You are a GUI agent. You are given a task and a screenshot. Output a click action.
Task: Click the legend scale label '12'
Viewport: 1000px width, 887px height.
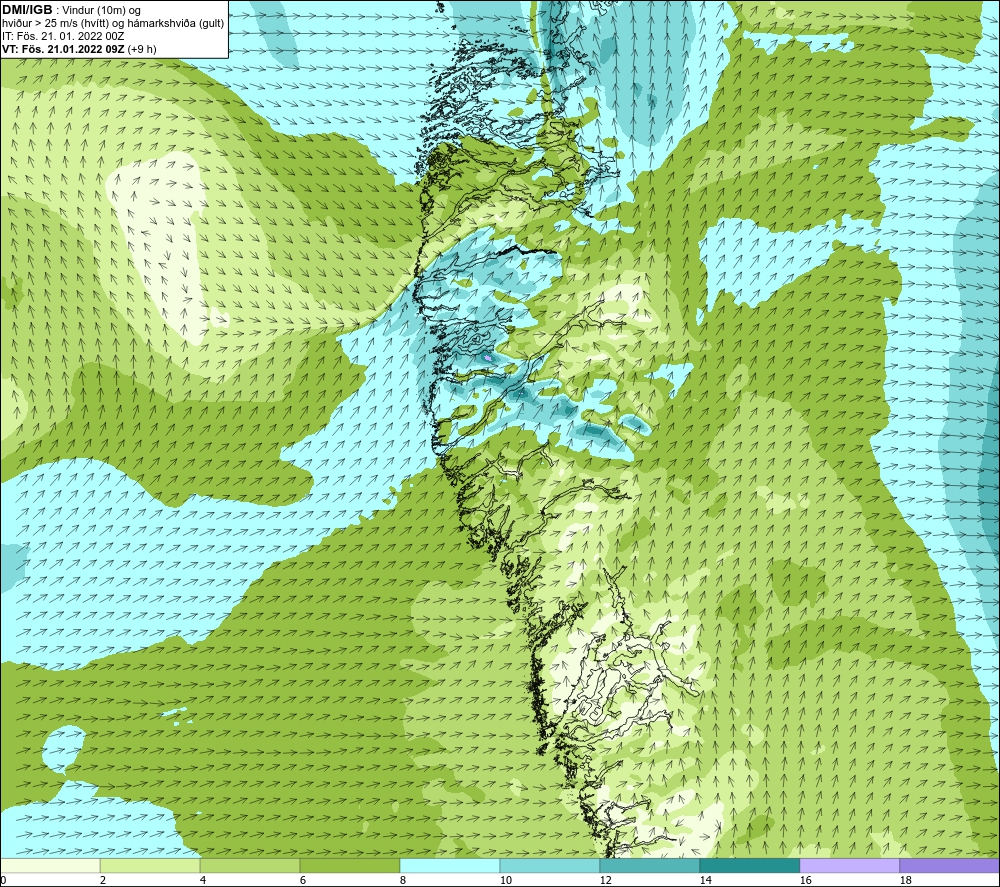[605, 880]
